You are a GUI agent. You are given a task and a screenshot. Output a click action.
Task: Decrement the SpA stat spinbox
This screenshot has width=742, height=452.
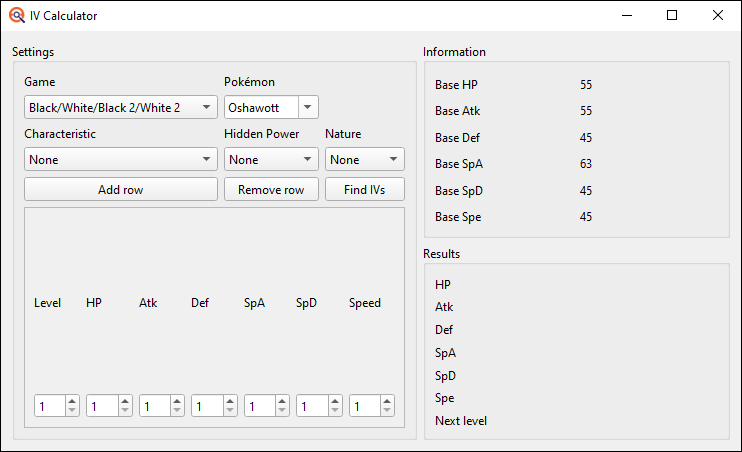pyautogui.click(x=282, y=411)
